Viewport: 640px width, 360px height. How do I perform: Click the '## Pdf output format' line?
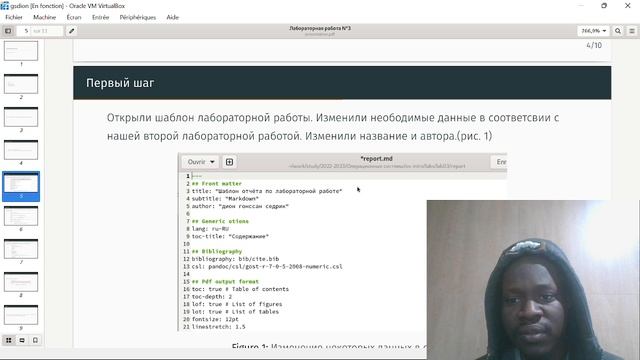225,282
